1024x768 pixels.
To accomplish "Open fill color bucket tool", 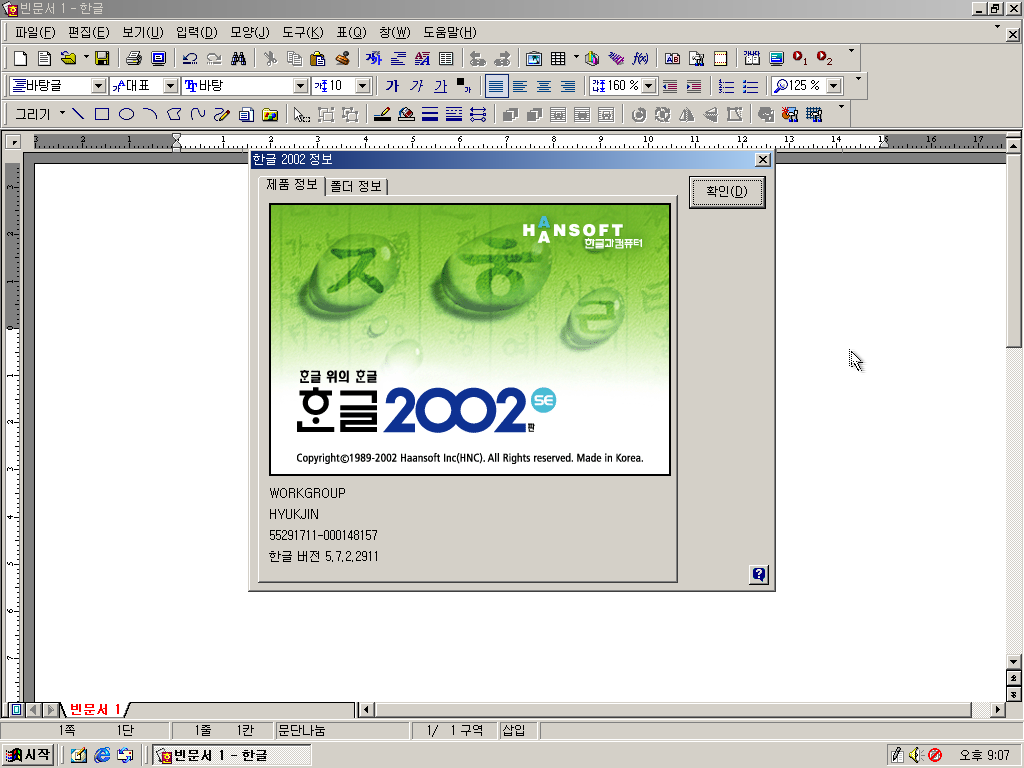I will click(x=406, y=114).
